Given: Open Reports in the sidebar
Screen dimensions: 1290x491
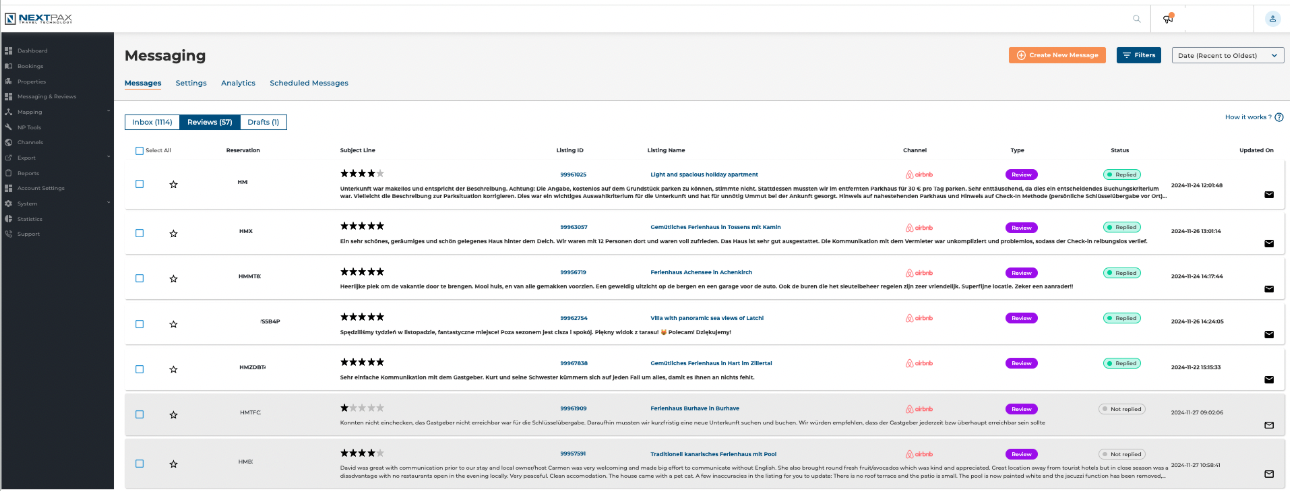Looking at the screenshot, I should [28, 173].
